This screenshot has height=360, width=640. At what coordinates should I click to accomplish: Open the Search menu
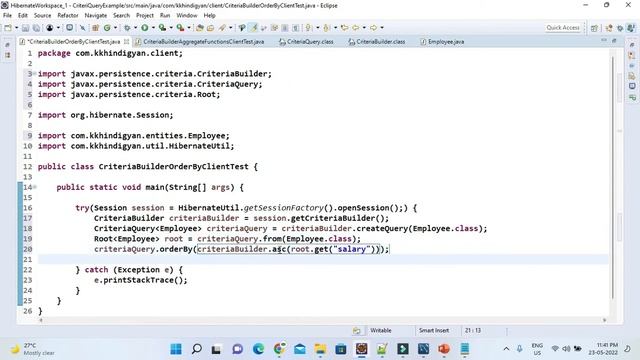pyautogui.click(x=122, y=16)
